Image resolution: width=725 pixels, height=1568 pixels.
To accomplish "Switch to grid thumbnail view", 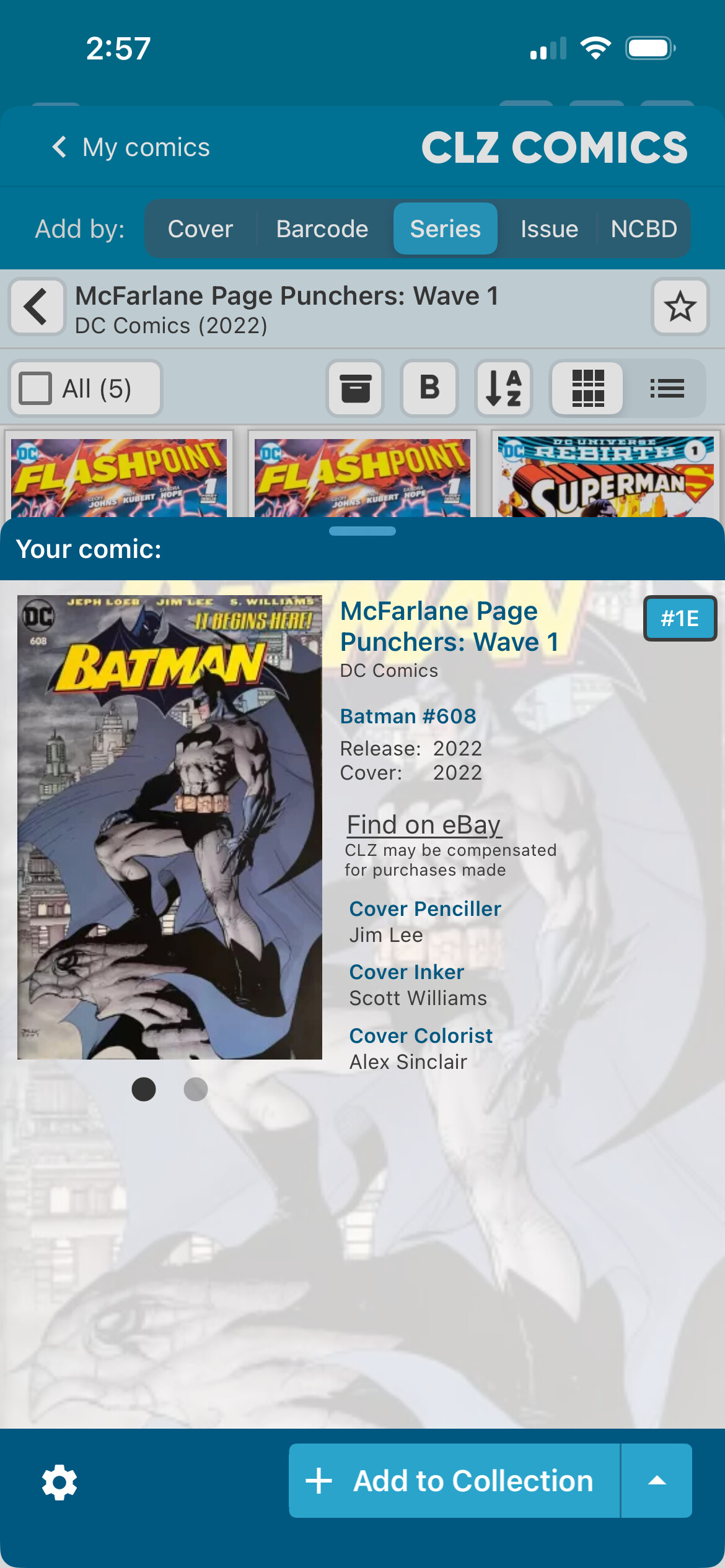I will pyautogui.click(x=587, y=388).
